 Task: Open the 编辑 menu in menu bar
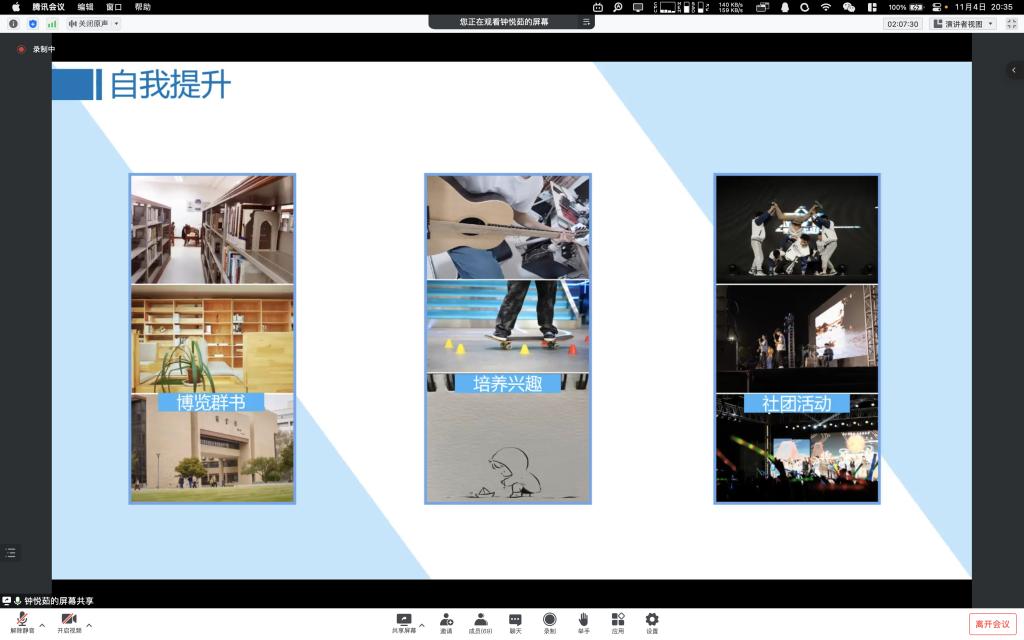tap(86, 7)
